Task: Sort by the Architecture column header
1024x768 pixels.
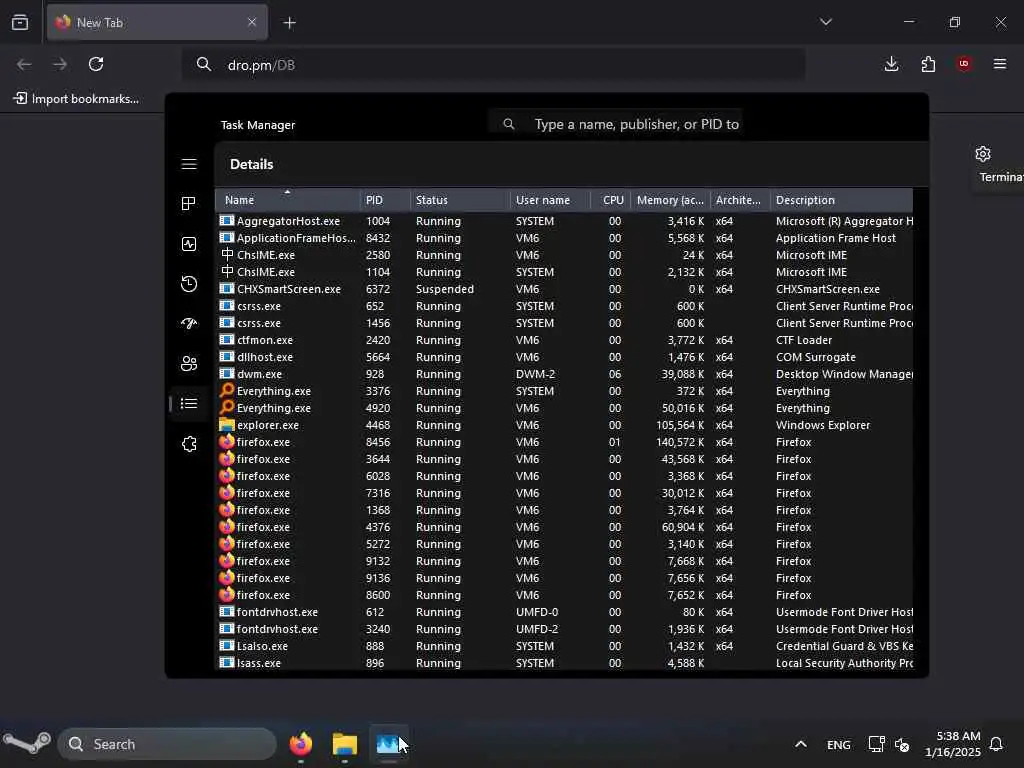Action: coord(740,200)
